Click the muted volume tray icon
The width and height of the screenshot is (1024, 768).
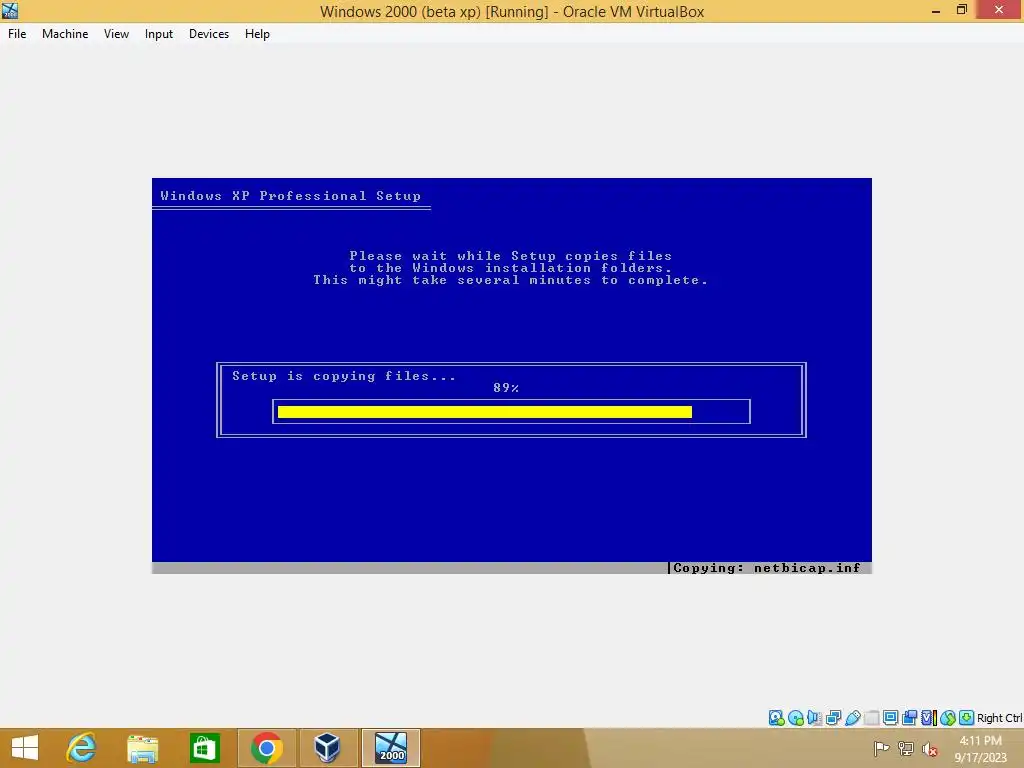click(x=929, y=749)
